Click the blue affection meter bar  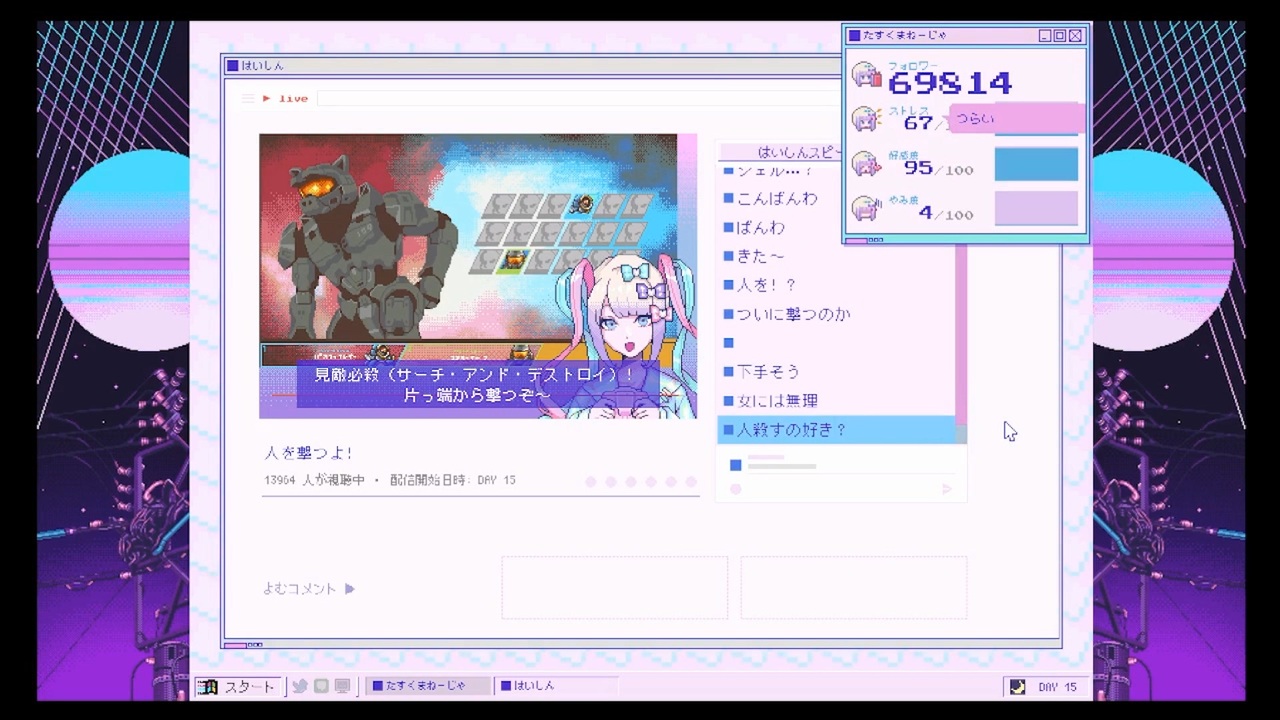(x=1036, y=164)
